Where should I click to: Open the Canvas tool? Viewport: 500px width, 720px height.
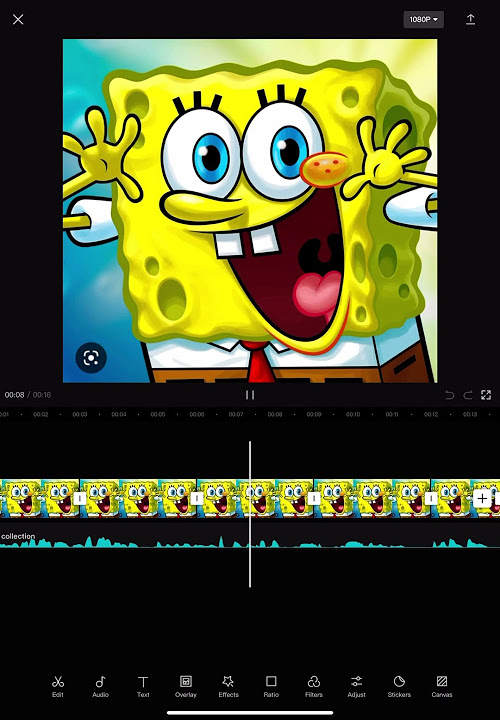(x=442, y=686)
